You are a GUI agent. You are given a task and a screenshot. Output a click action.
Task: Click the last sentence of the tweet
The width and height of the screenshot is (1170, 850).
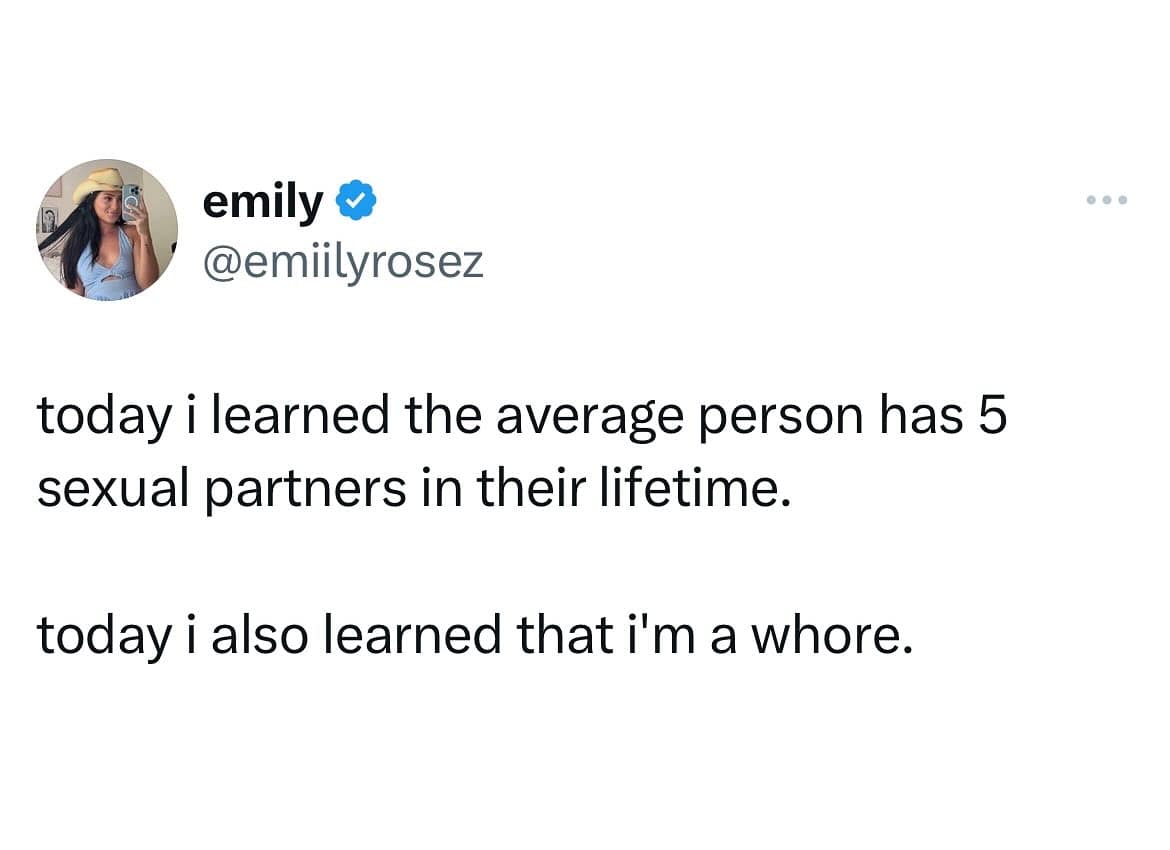click(475, 636)
